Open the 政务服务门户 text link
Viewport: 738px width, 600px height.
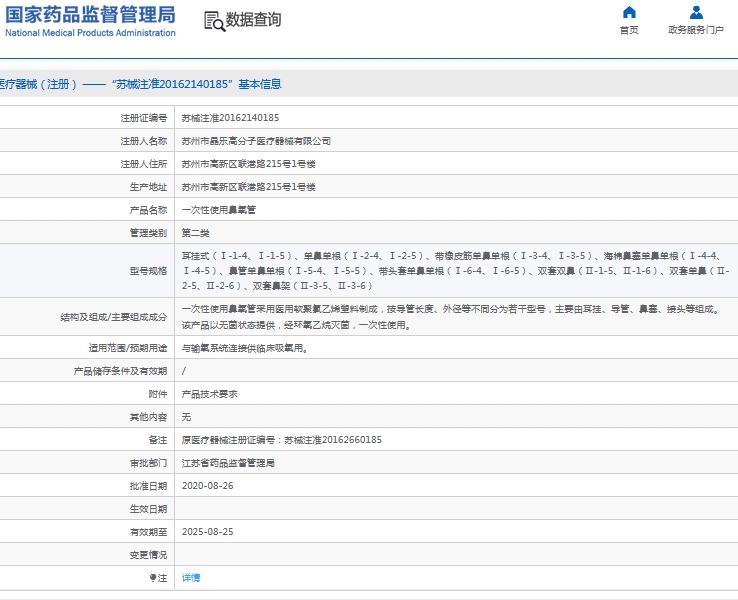(696, 30)
